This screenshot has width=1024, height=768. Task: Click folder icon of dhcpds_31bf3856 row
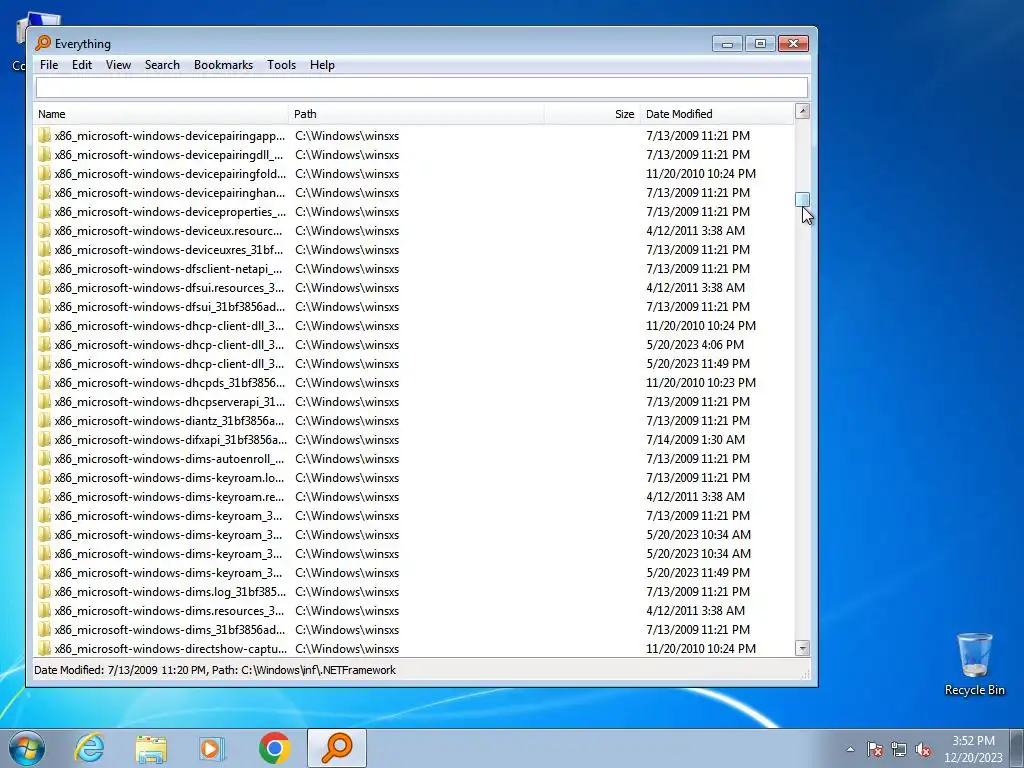(x=44, y=383)
